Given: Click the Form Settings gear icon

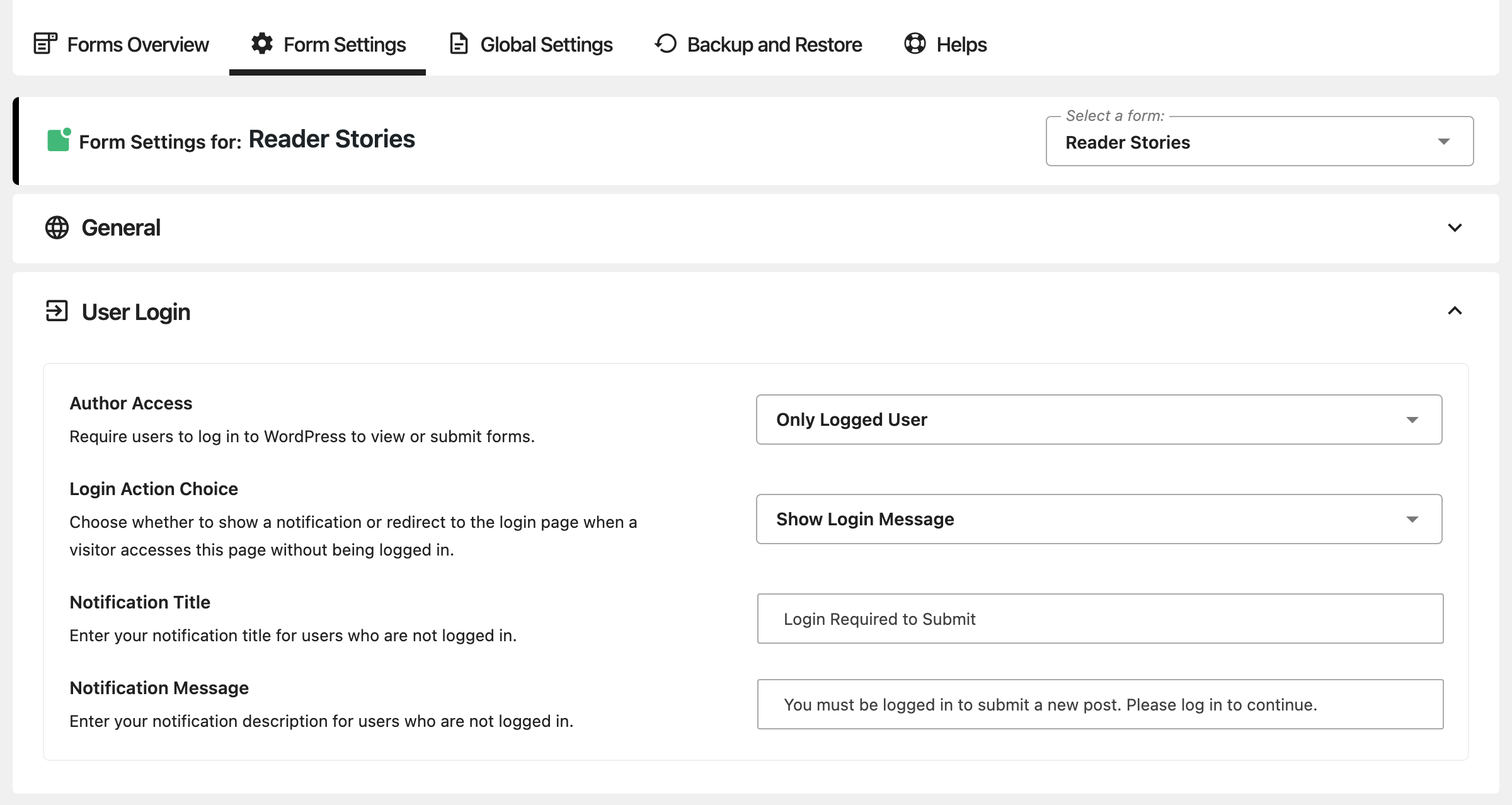Looking at the screenshot, I should pos(262,43).
